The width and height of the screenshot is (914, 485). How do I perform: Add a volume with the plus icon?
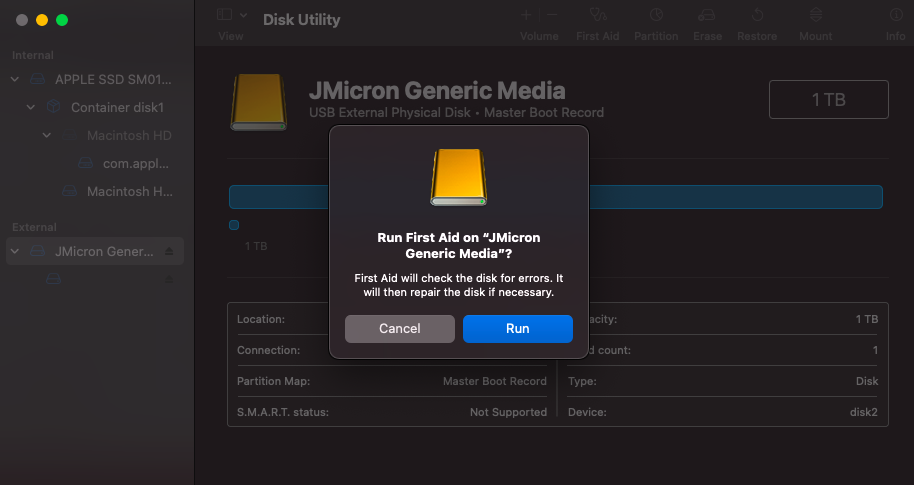526,16
